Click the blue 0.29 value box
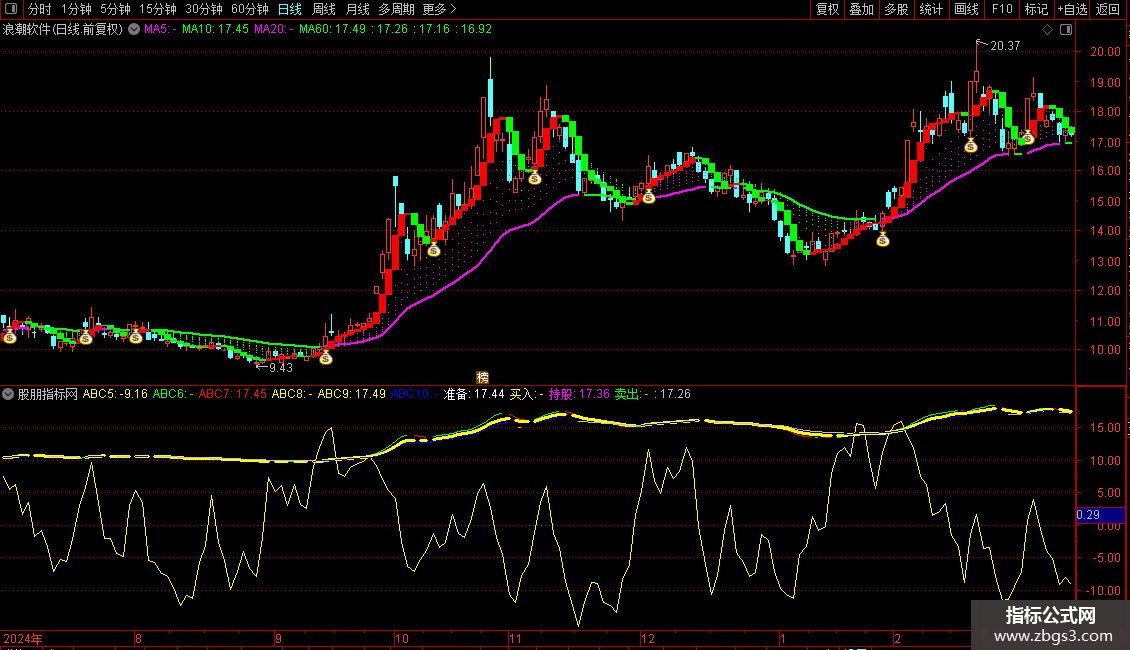Screen dimensions: 1130x650 click(x=1100, y=515)
